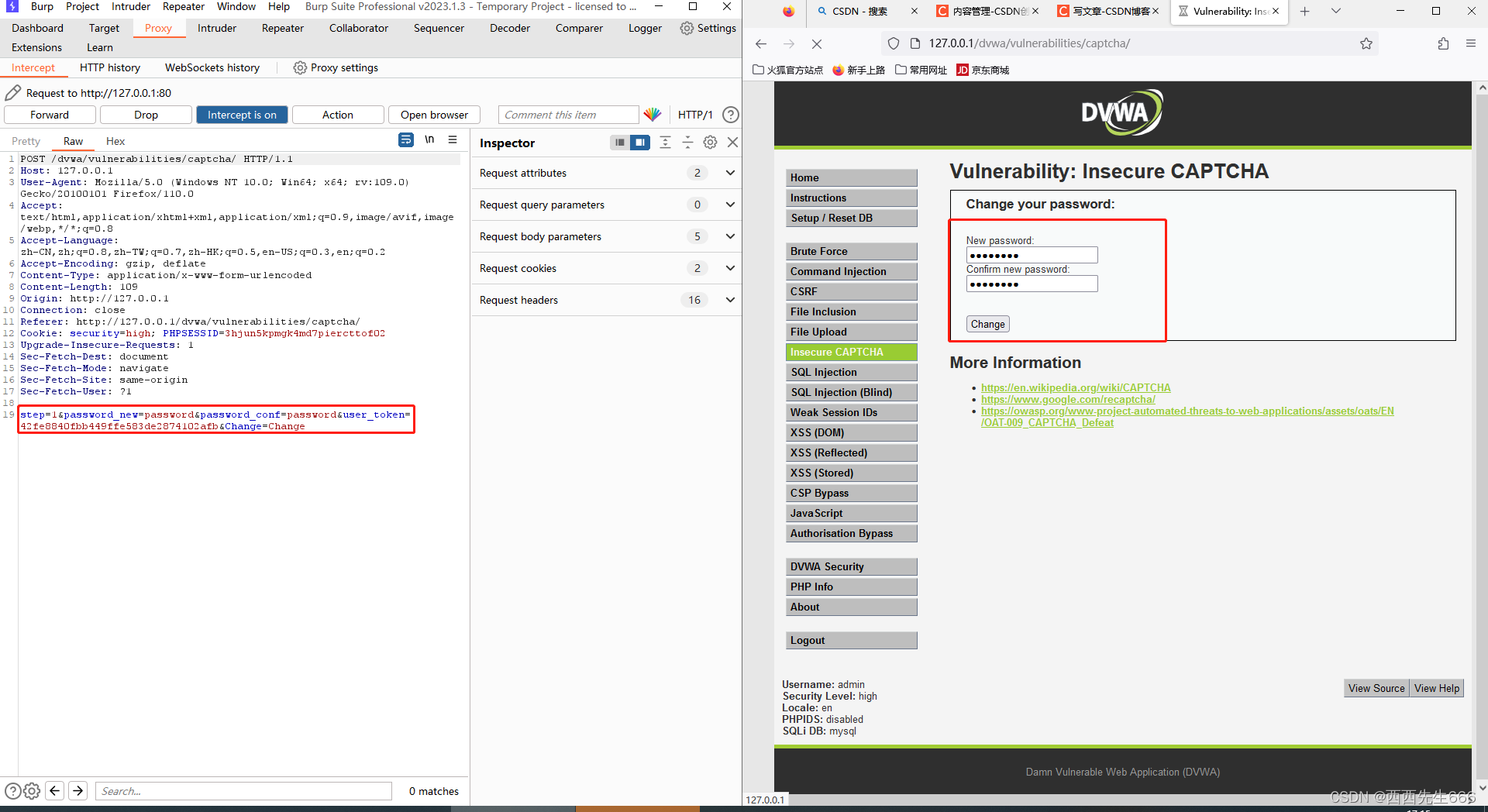Viewport: 1488px width, 812px height.
Task: Open the Project menu
Action: [82, 6]
